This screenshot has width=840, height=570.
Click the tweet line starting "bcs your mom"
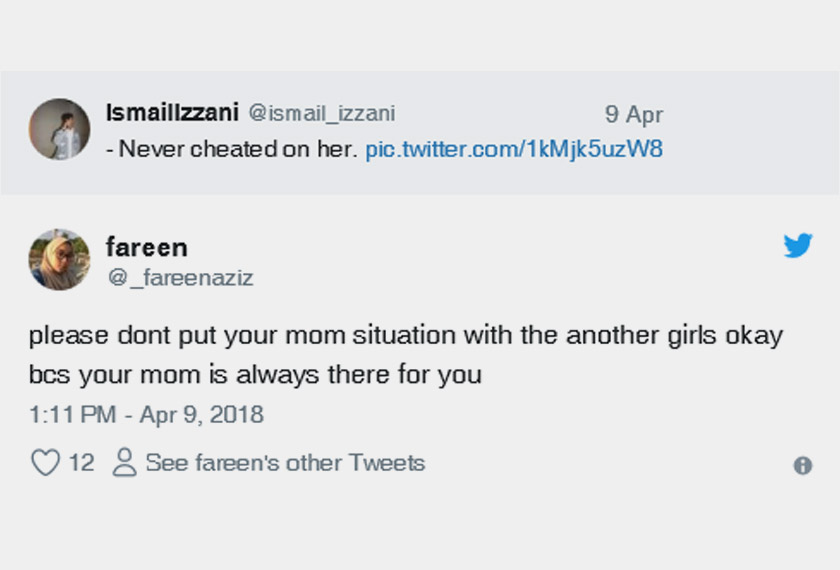pyautogui.click(x=255, y=376)
